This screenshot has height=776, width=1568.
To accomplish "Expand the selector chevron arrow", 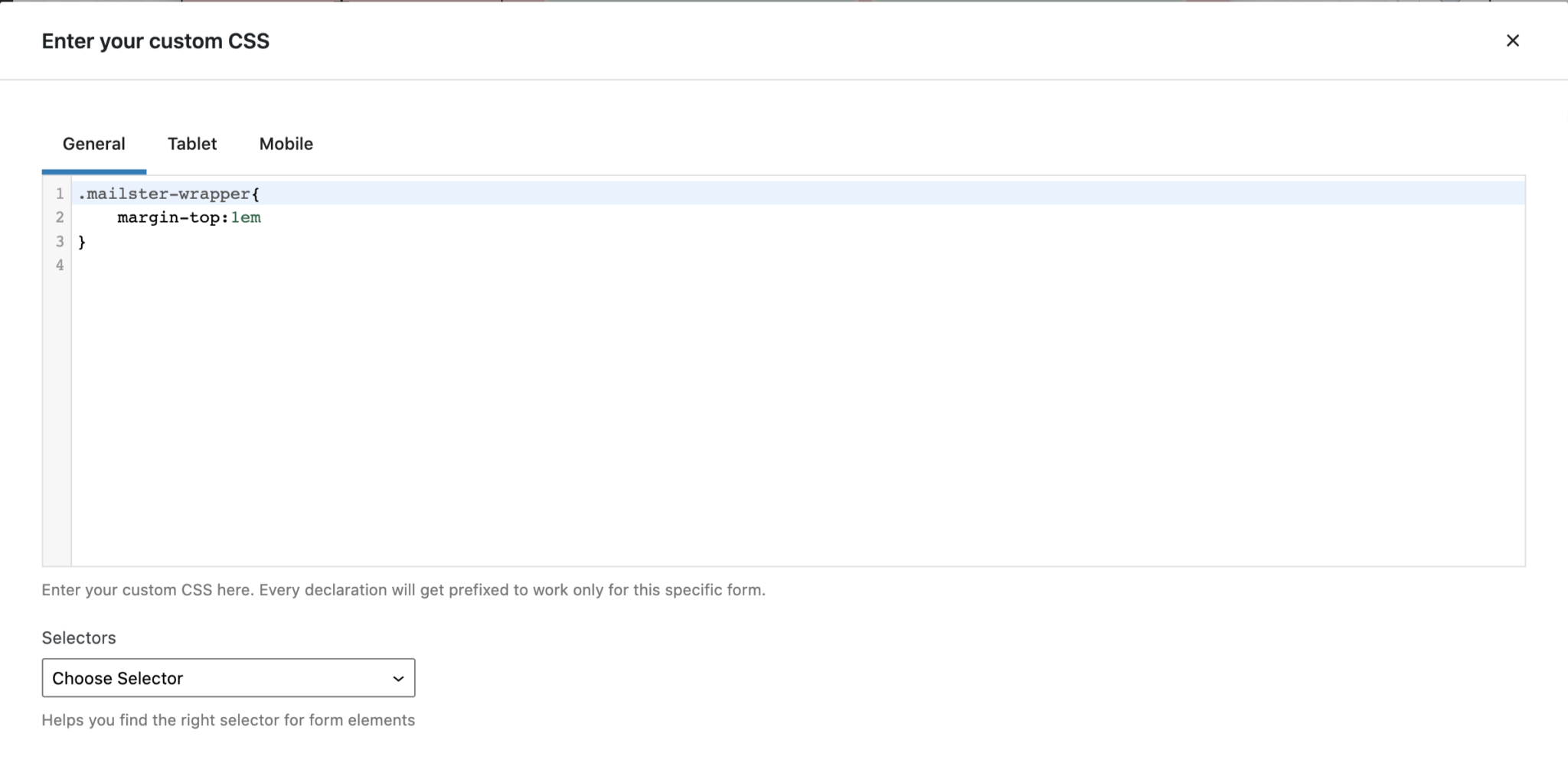I will coord(398,678).
